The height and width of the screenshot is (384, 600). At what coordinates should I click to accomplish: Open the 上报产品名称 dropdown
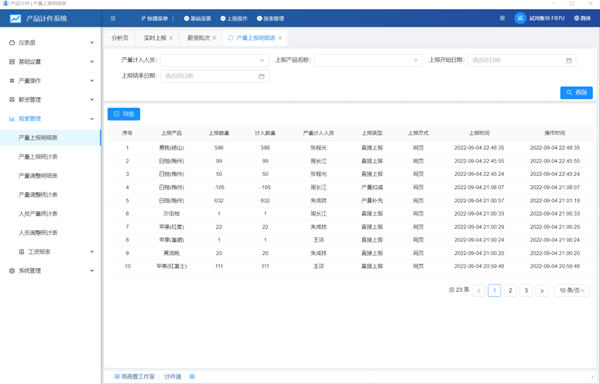pyautogui.click(x=369, y=60)
